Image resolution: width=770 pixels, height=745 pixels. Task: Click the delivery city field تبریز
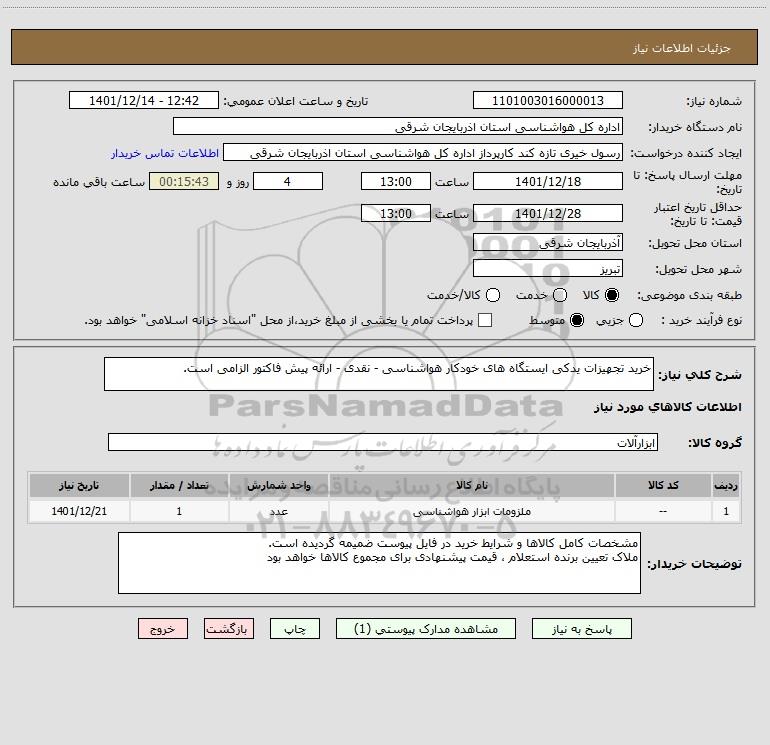point(548,268)
